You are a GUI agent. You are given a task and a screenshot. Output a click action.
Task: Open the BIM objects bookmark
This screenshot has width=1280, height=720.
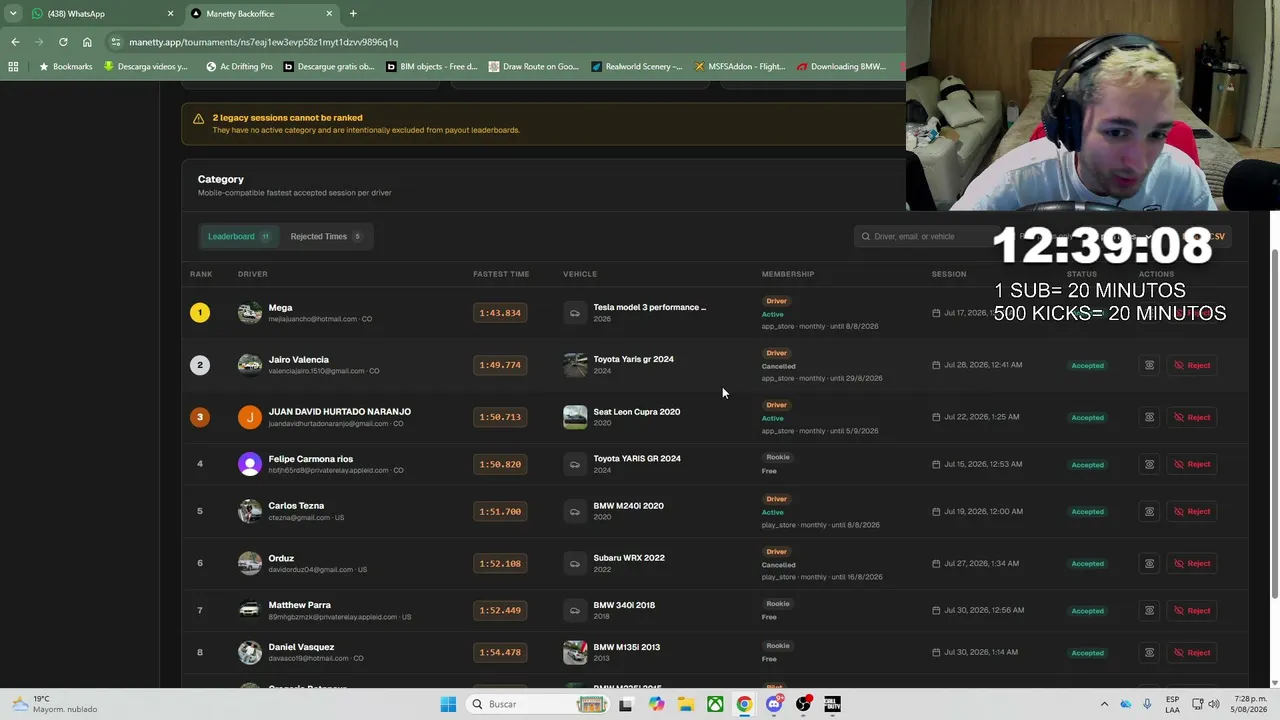point(432,67)
